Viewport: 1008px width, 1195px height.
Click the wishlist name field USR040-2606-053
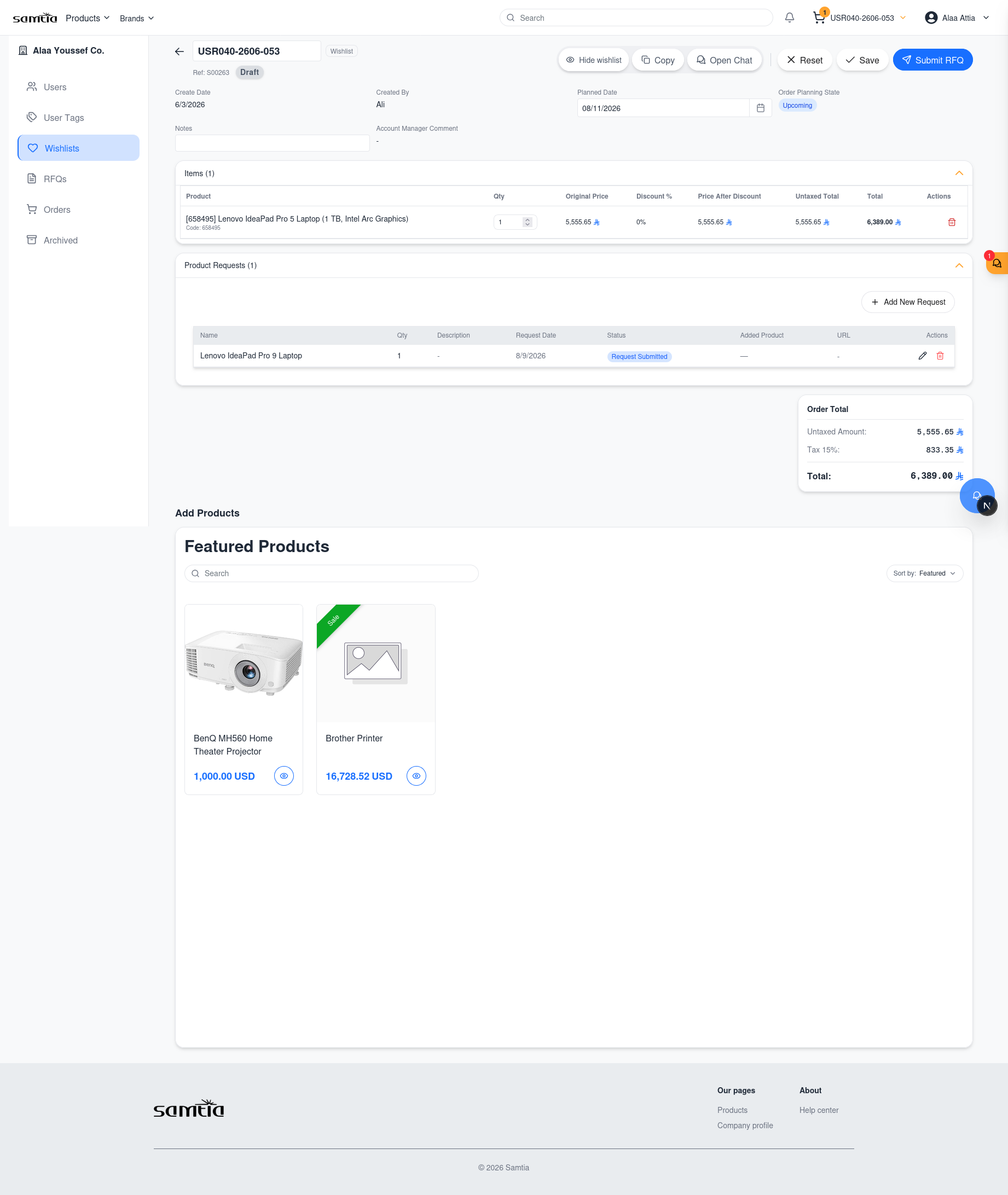pos(257,51)
